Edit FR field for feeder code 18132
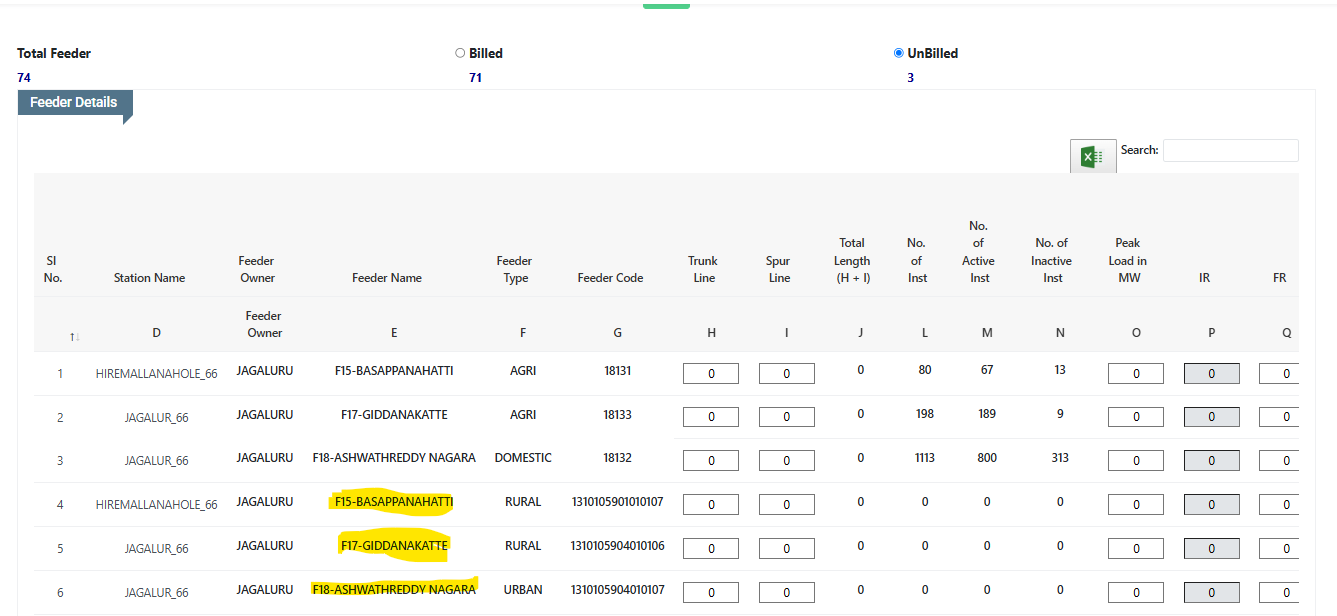The height and width of the screenshot is (616, 1337). coord(1279,461)
